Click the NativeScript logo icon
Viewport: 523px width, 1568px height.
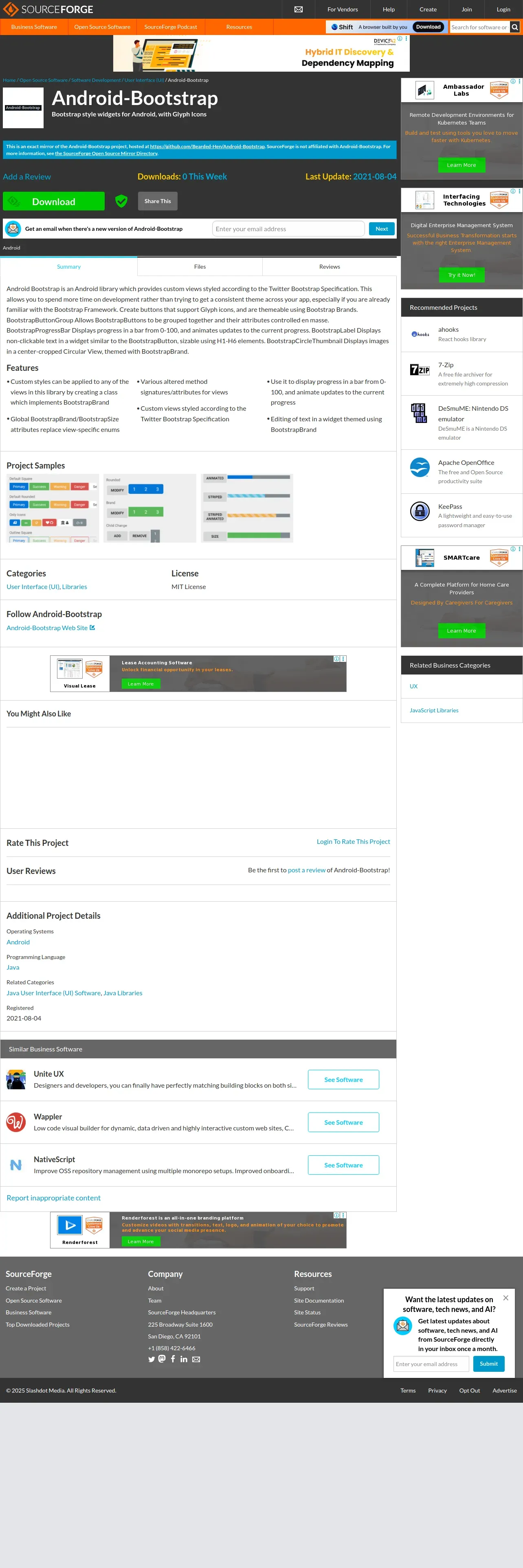click(x=16, y=1165)
